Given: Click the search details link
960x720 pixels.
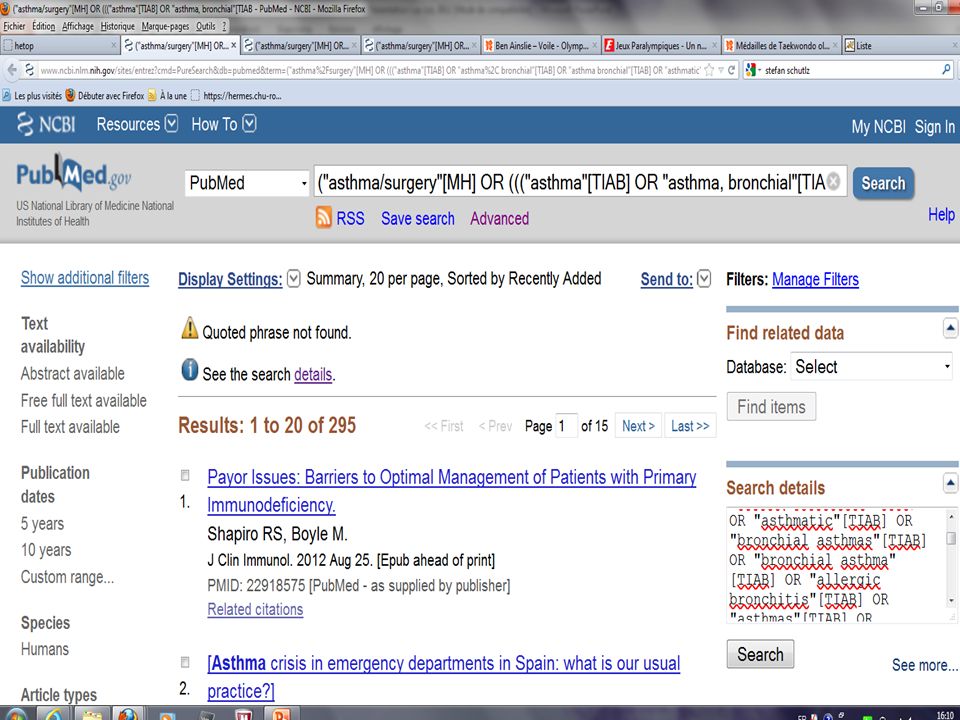Looking at the screenshot, I should (x=313, y=374).
